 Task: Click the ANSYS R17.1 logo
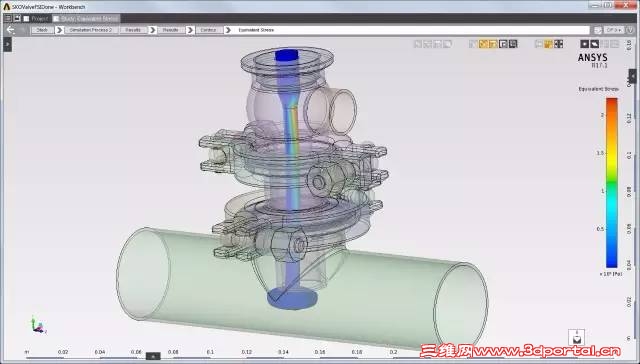pos(593,60)
